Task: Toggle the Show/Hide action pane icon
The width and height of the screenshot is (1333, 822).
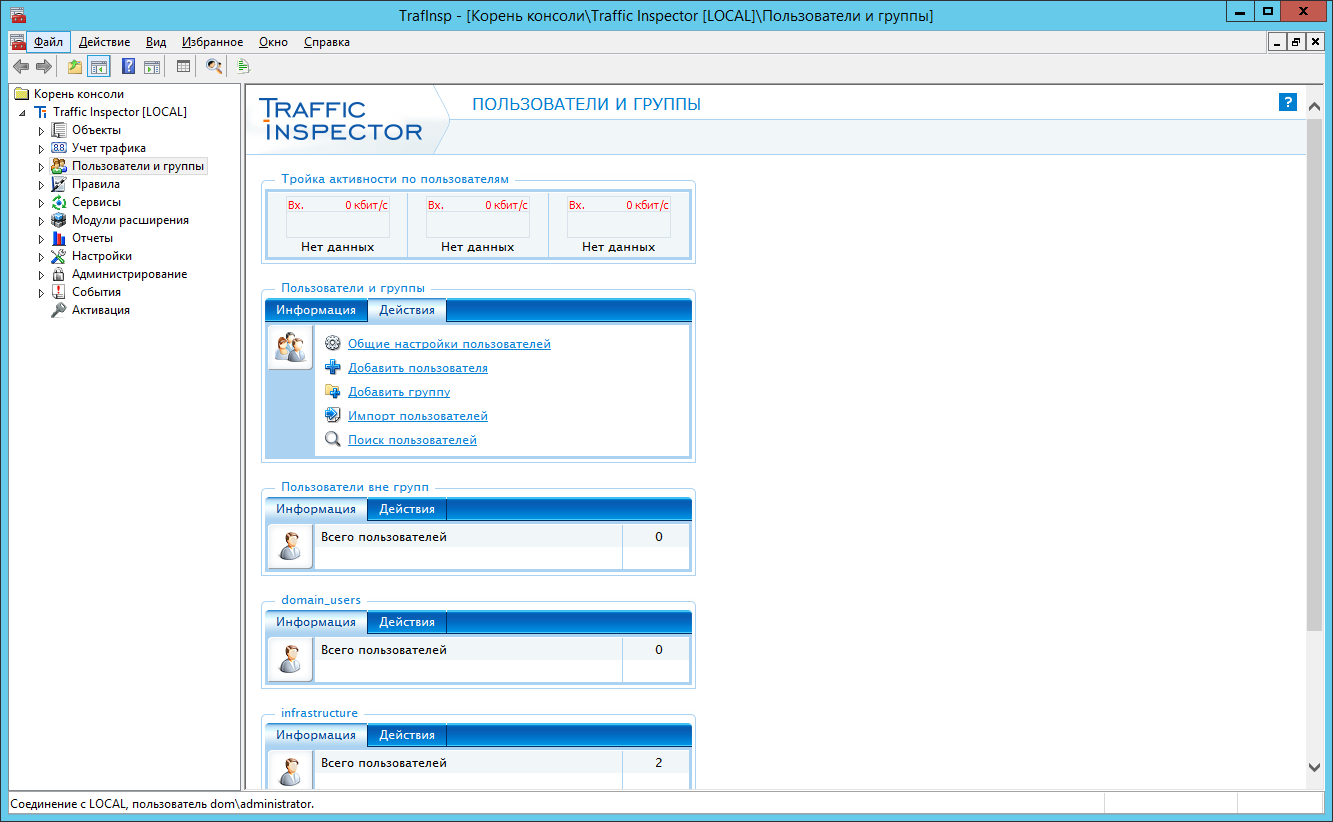Action: pos(152,67)
